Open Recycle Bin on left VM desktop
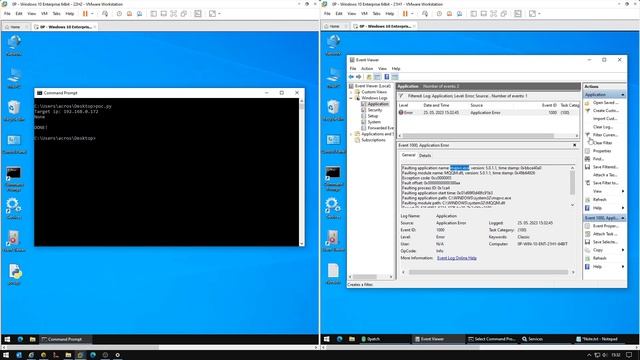The width and height of the screenshot is (640, 360). (x=14, y=111)
